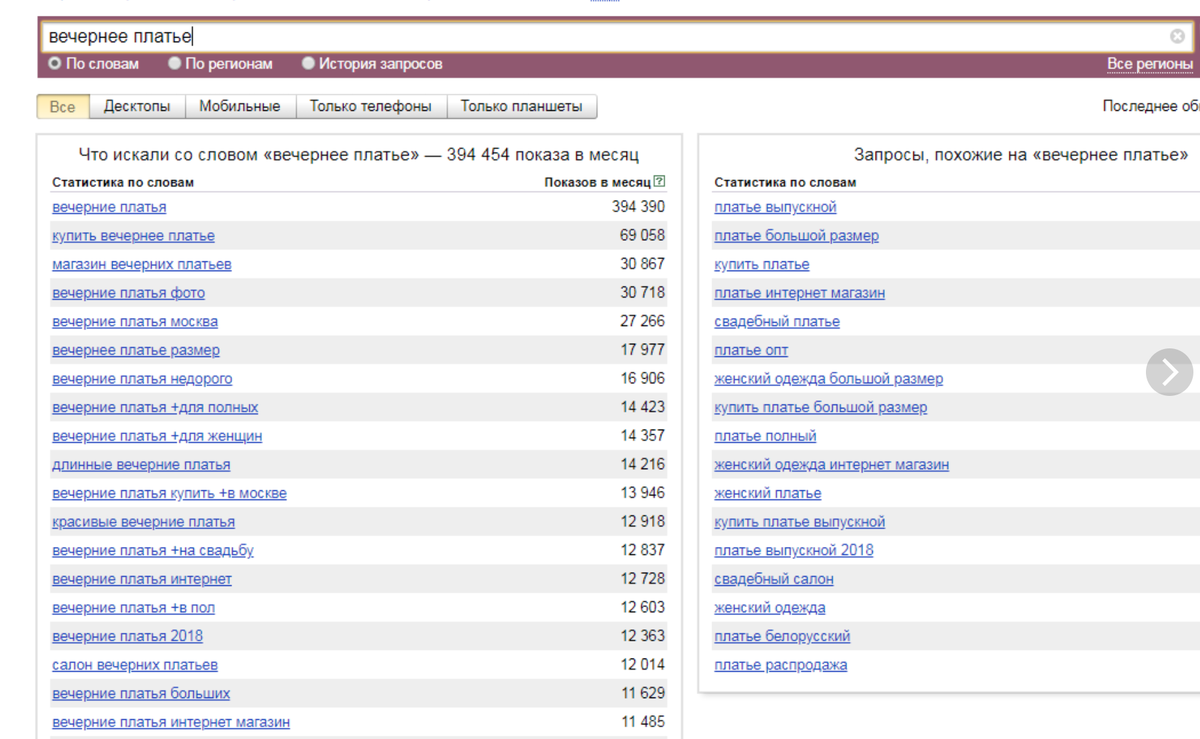Open the Все регионы region selector
The image size is (1200, 739).
[1150, 64]
